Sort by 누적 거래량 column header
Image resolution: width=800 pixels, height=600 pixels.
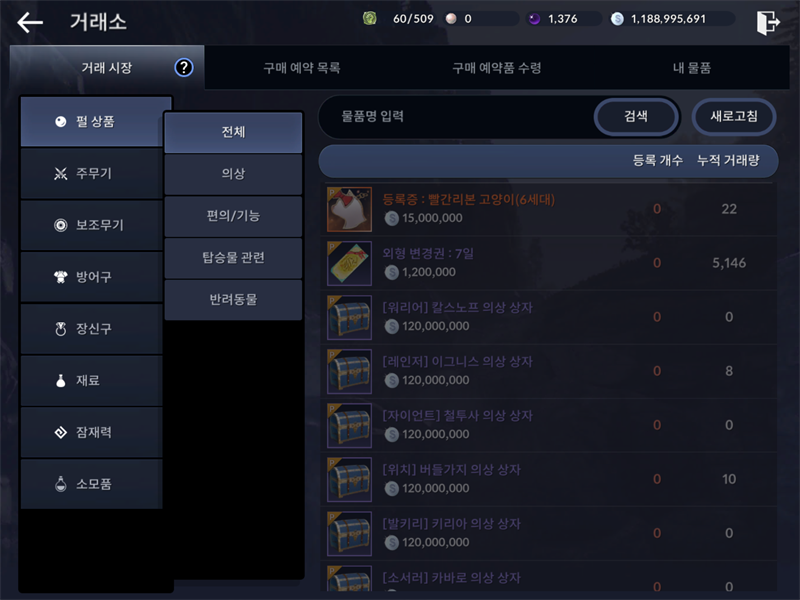click(x=728, y=160)
